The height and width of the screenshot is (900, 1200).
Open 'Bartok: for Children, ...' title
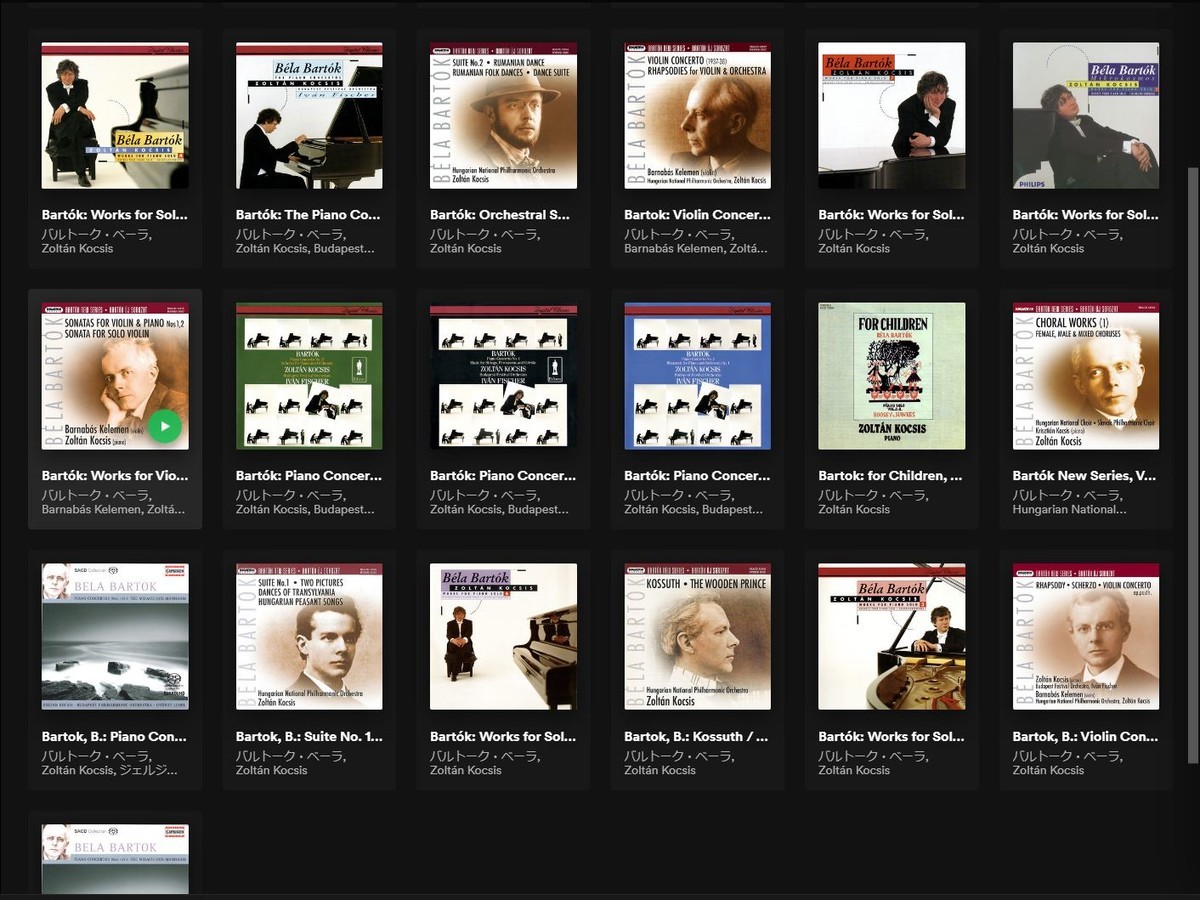(x=892, y=475)
